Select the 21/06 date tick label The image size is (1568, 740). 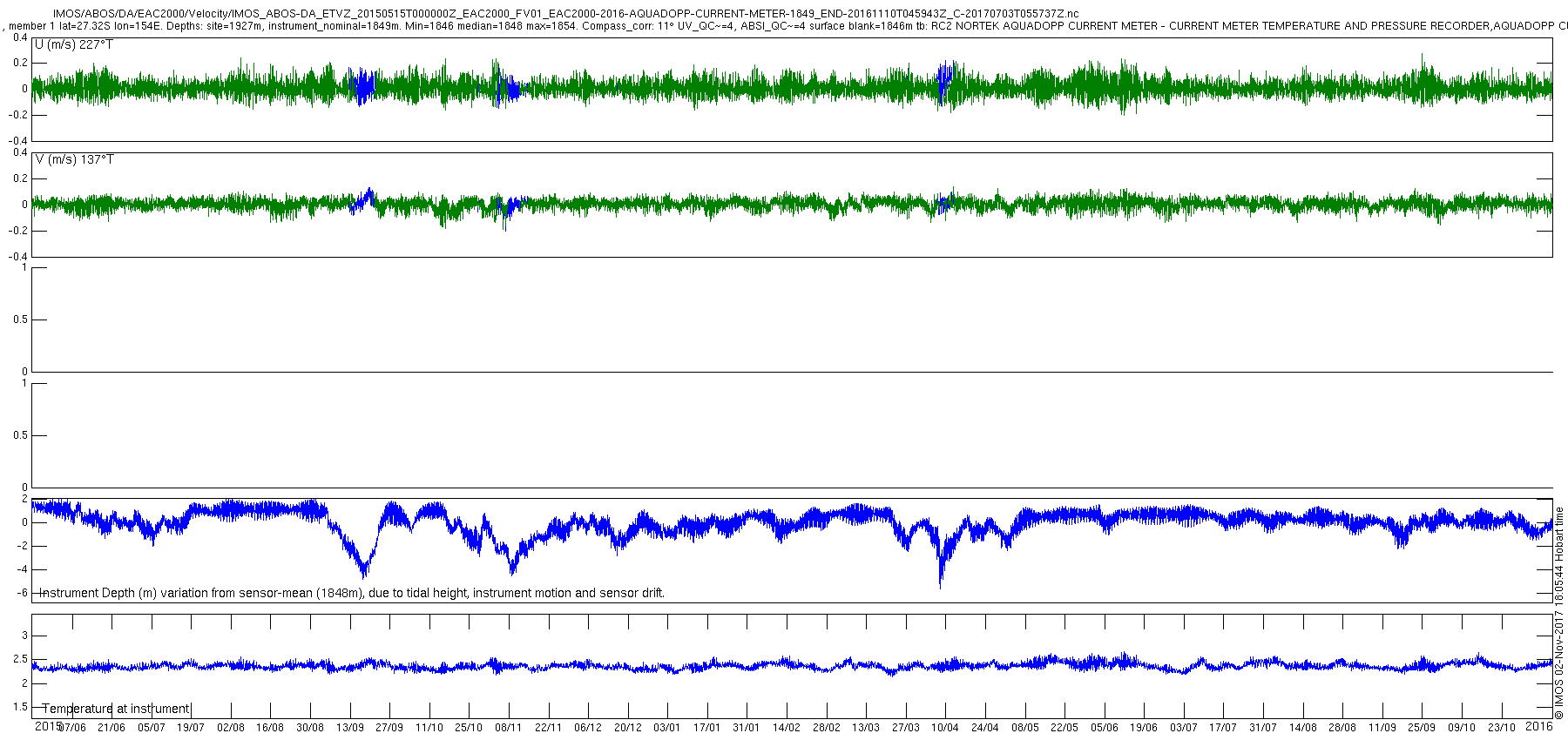pos(112,728)
